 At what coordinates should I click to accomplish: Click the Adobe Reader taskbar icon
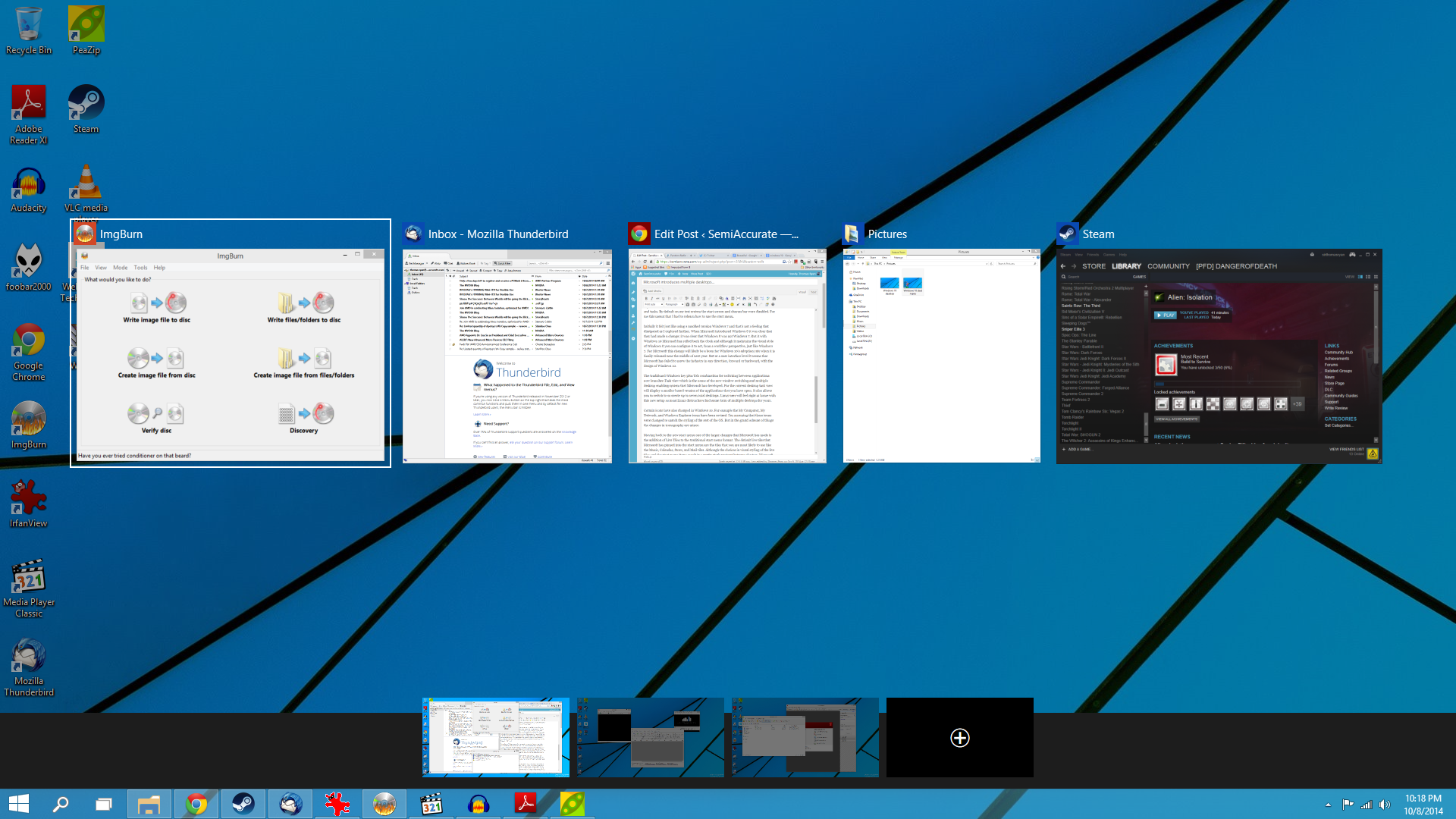(526, 804)
